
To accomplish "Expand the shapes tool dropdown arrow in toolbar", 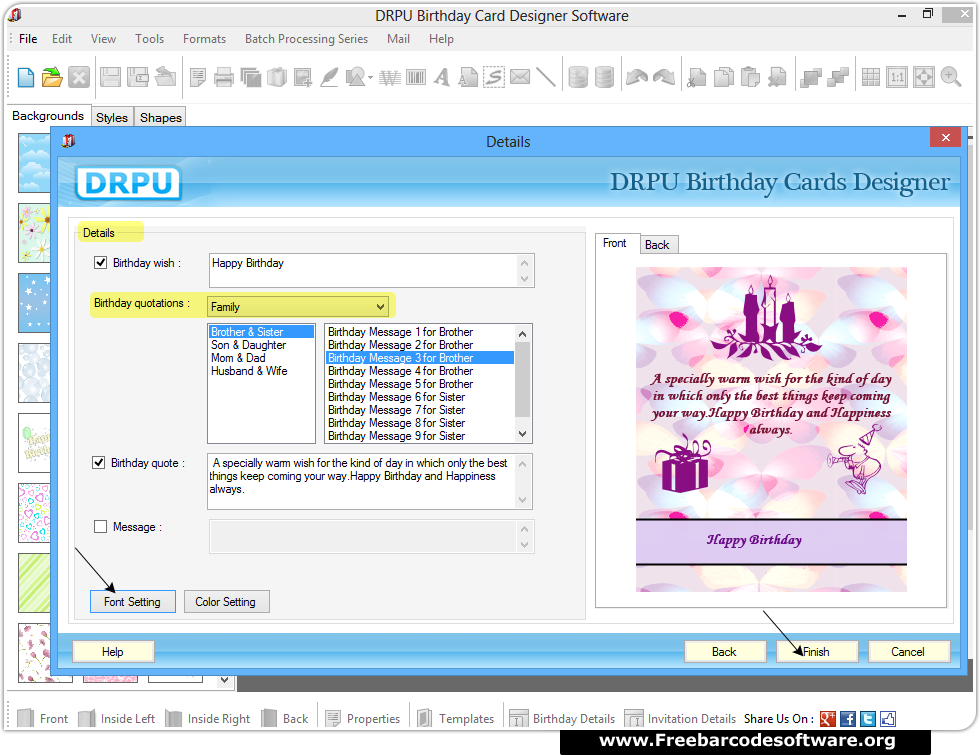I will click(x=370, y=78).
